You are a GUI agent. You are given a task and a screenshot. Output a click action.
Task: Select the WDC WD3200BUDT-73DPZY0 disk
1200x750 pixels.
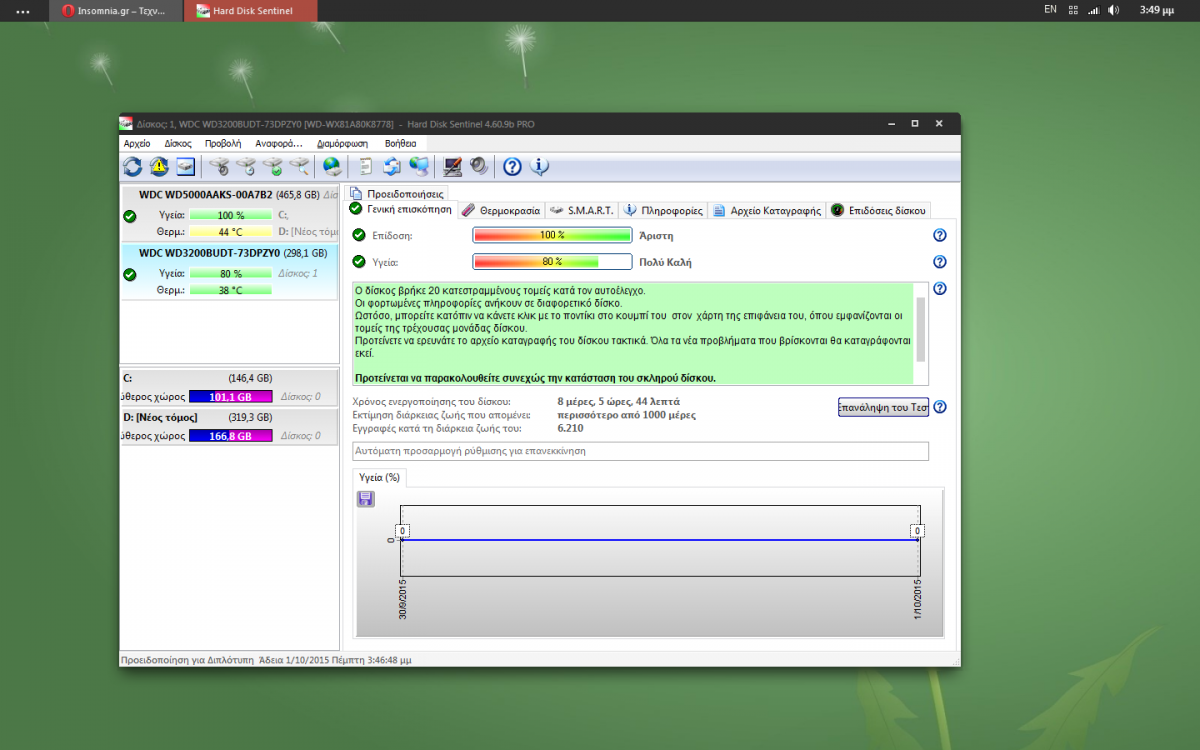pos(230,272)
